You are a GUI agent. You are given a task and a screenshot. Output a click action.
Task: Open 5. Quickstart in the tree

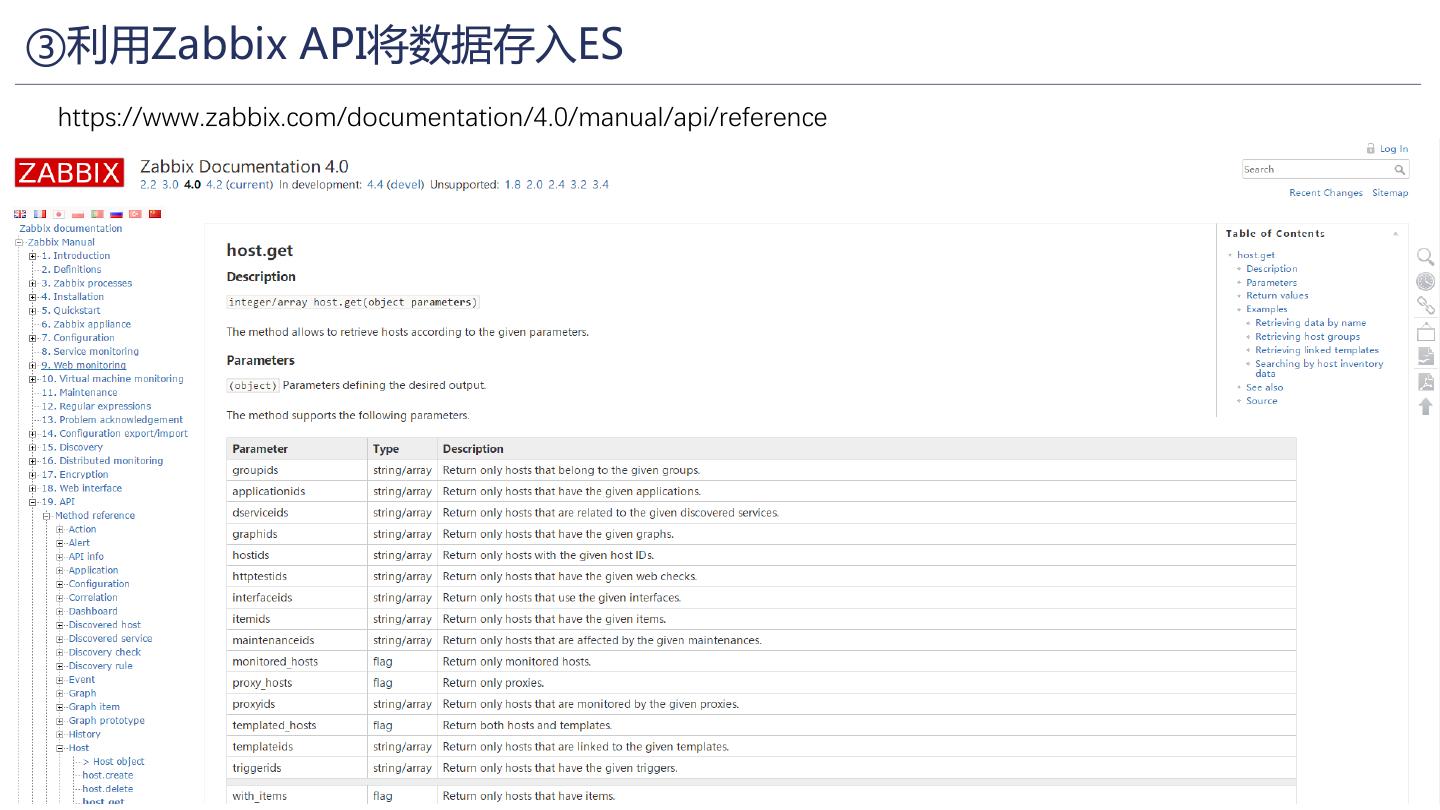click(71, 311)
